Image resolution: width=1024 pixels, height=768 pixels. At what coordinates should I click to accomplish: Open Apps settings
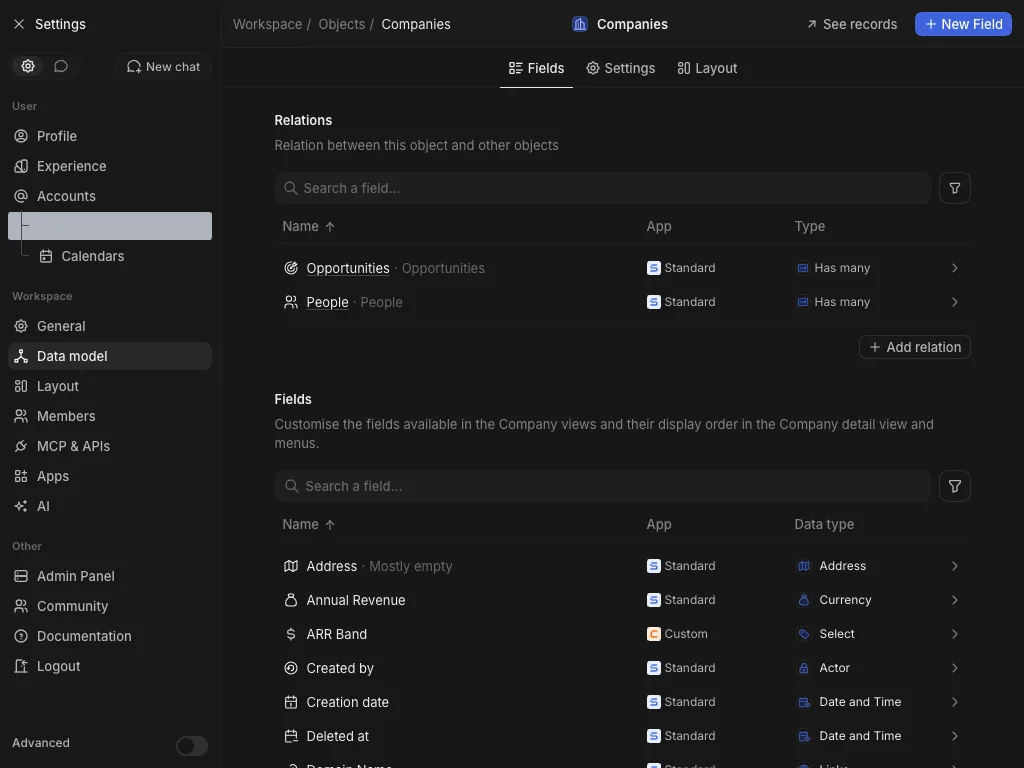click(110, 476)
